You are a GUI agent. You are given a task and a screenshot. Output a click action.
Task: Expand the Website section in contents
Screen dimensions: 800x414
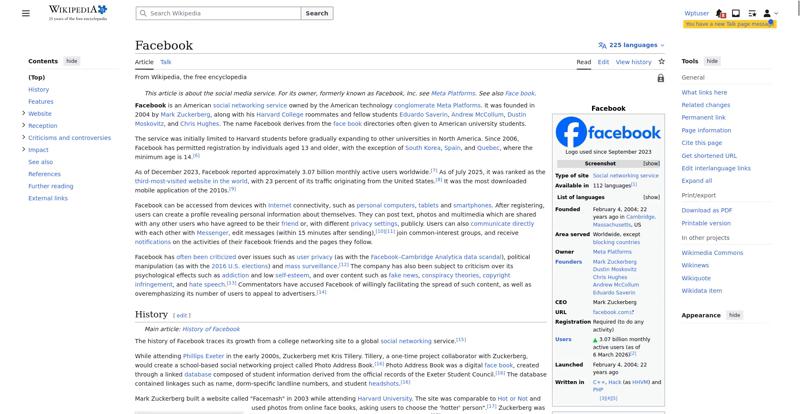(x=23, y=113)
